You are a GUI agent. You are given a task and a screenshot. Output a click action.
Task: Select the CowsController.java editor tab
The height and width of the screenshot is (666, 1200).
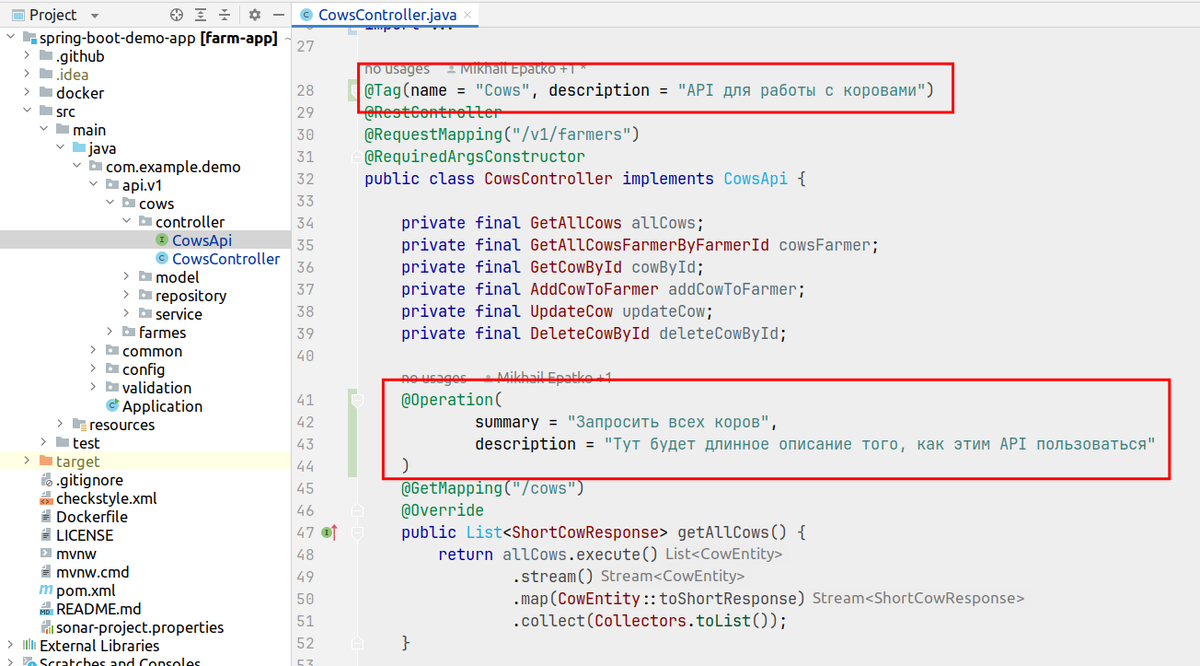pos(386,15)
